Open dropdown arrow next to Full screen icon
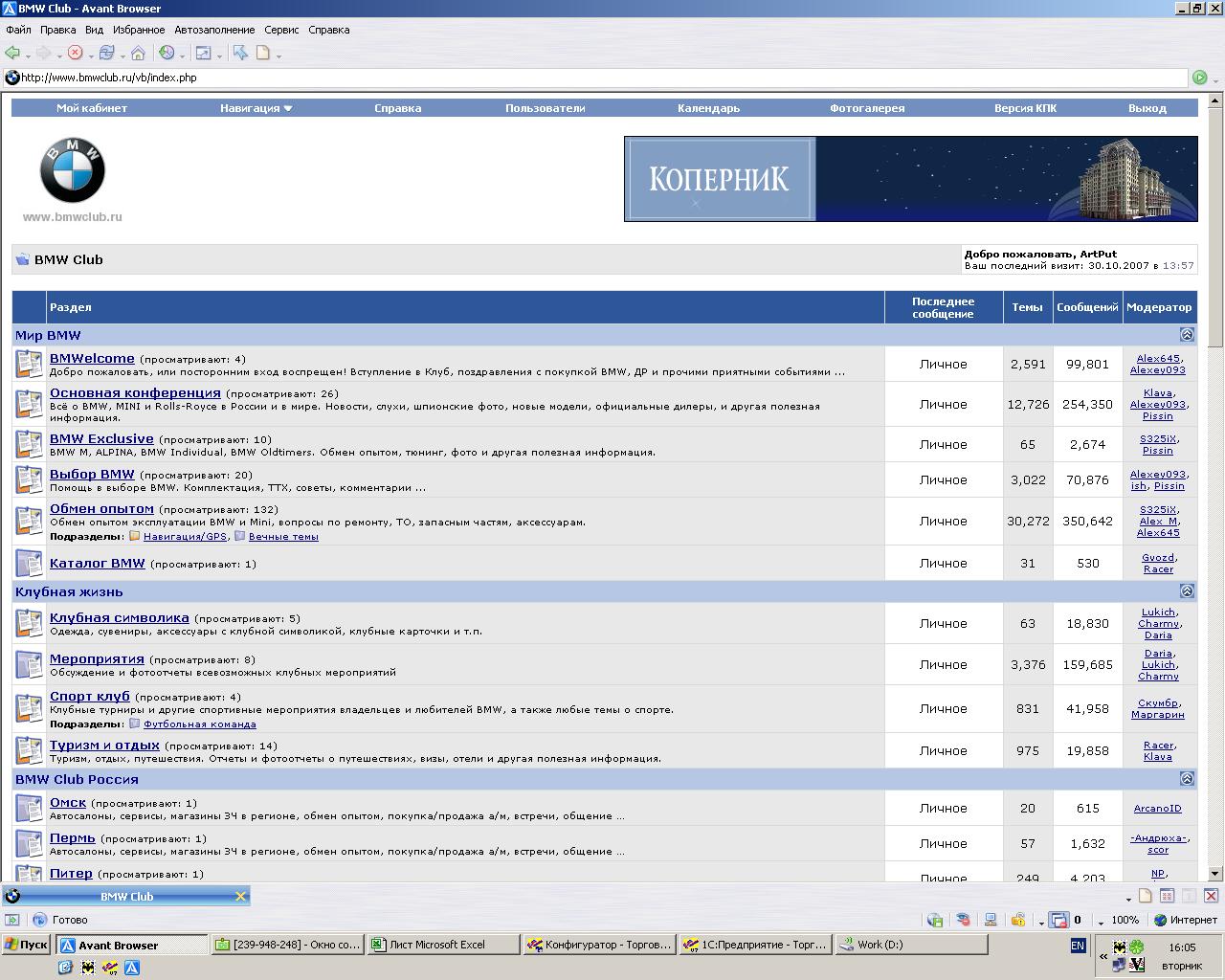1225x980 pixels. coord(218,56)
